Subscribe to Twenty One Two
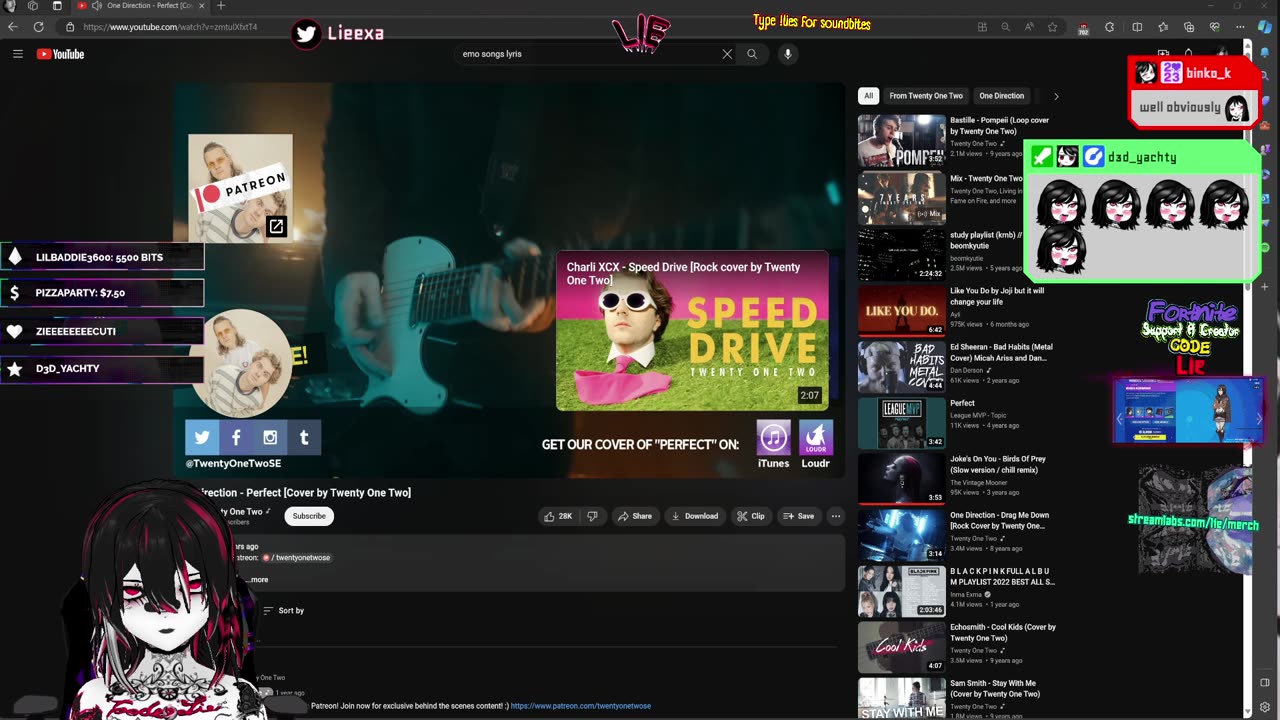 pos(309,516)
